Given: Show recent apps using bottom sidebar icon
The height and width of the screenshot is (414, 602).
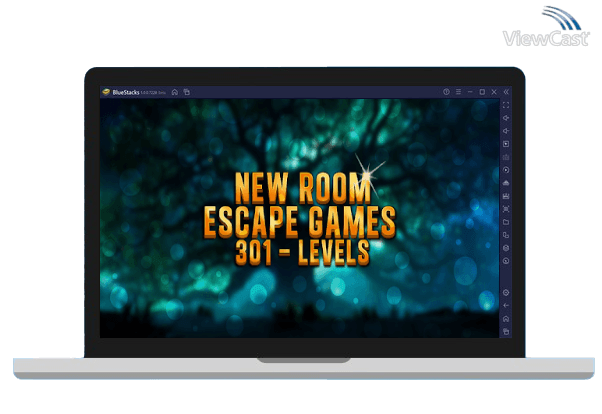Looking at the screenshot, I should [506, 332].
